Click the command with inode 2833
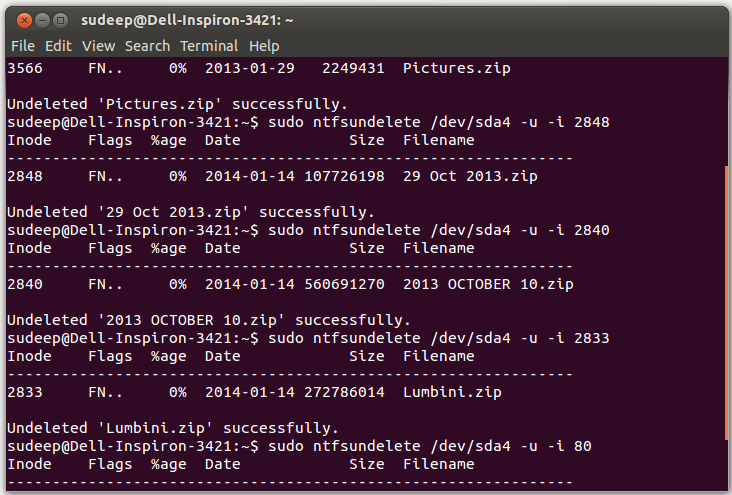 tap(439, 339)
